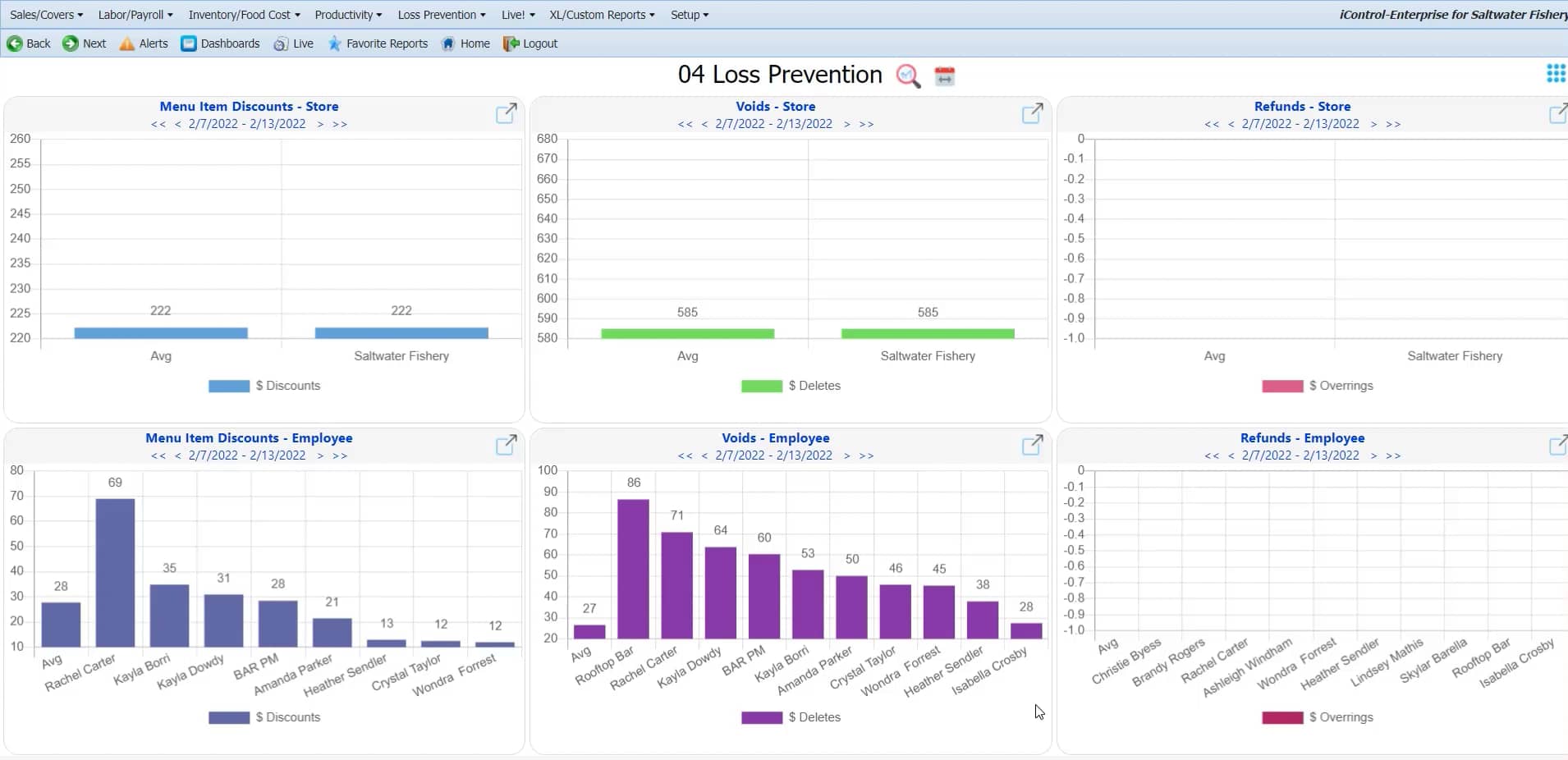Go to the Home screen

point(465,43)
